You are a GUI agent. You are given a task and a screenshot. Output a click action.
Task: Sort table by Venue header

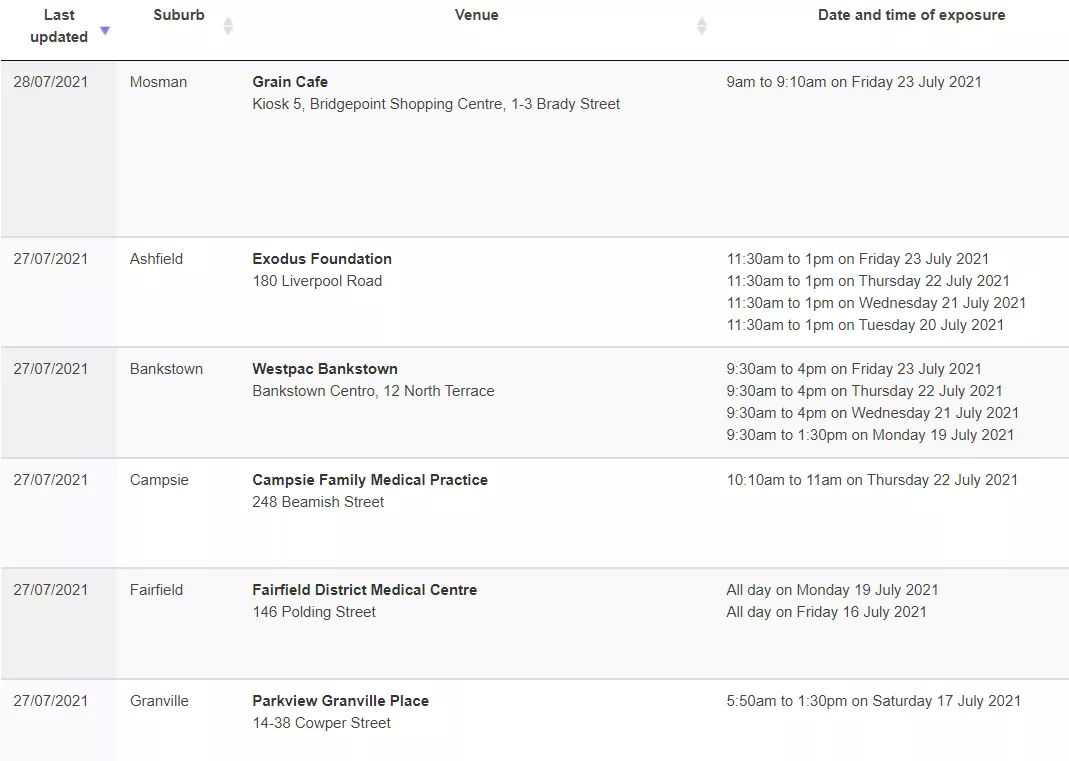477,15
